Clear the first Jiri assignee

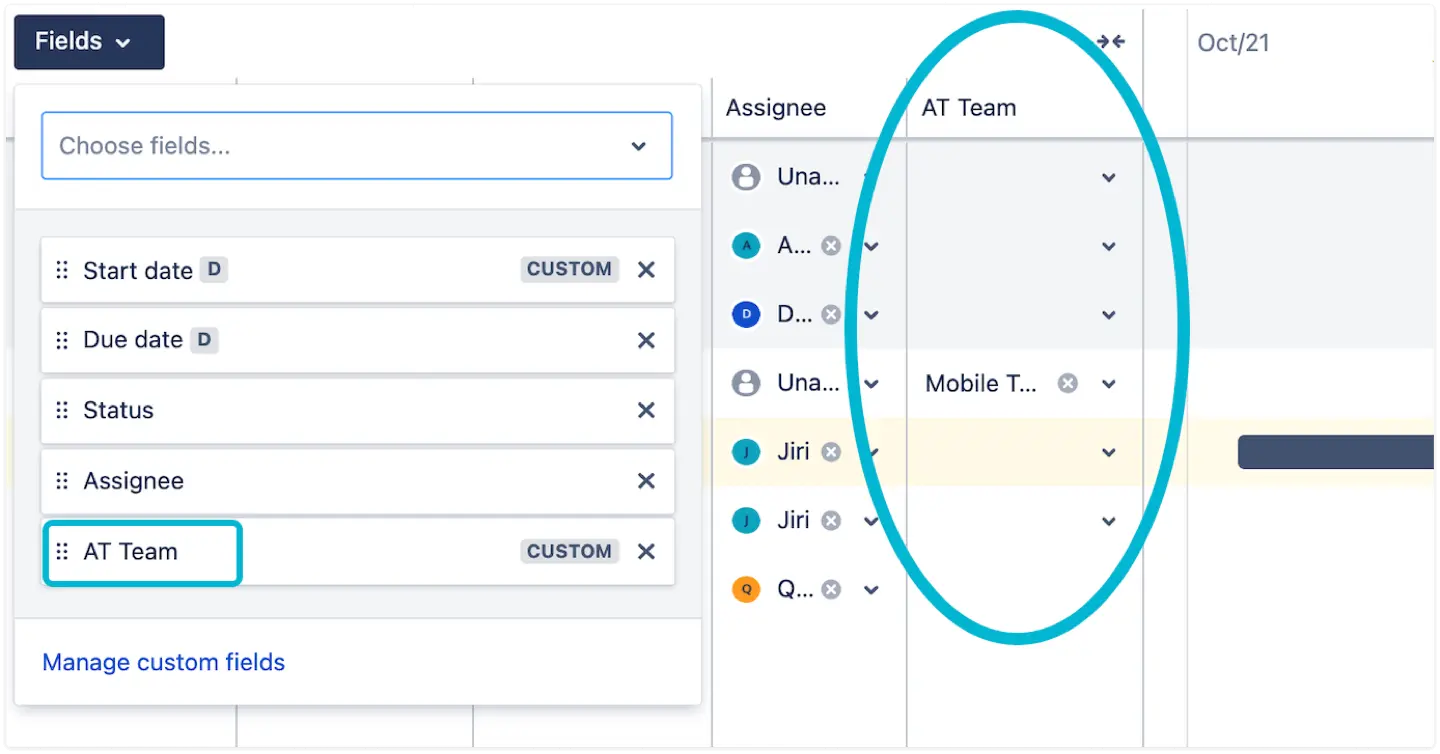(830, 453)
